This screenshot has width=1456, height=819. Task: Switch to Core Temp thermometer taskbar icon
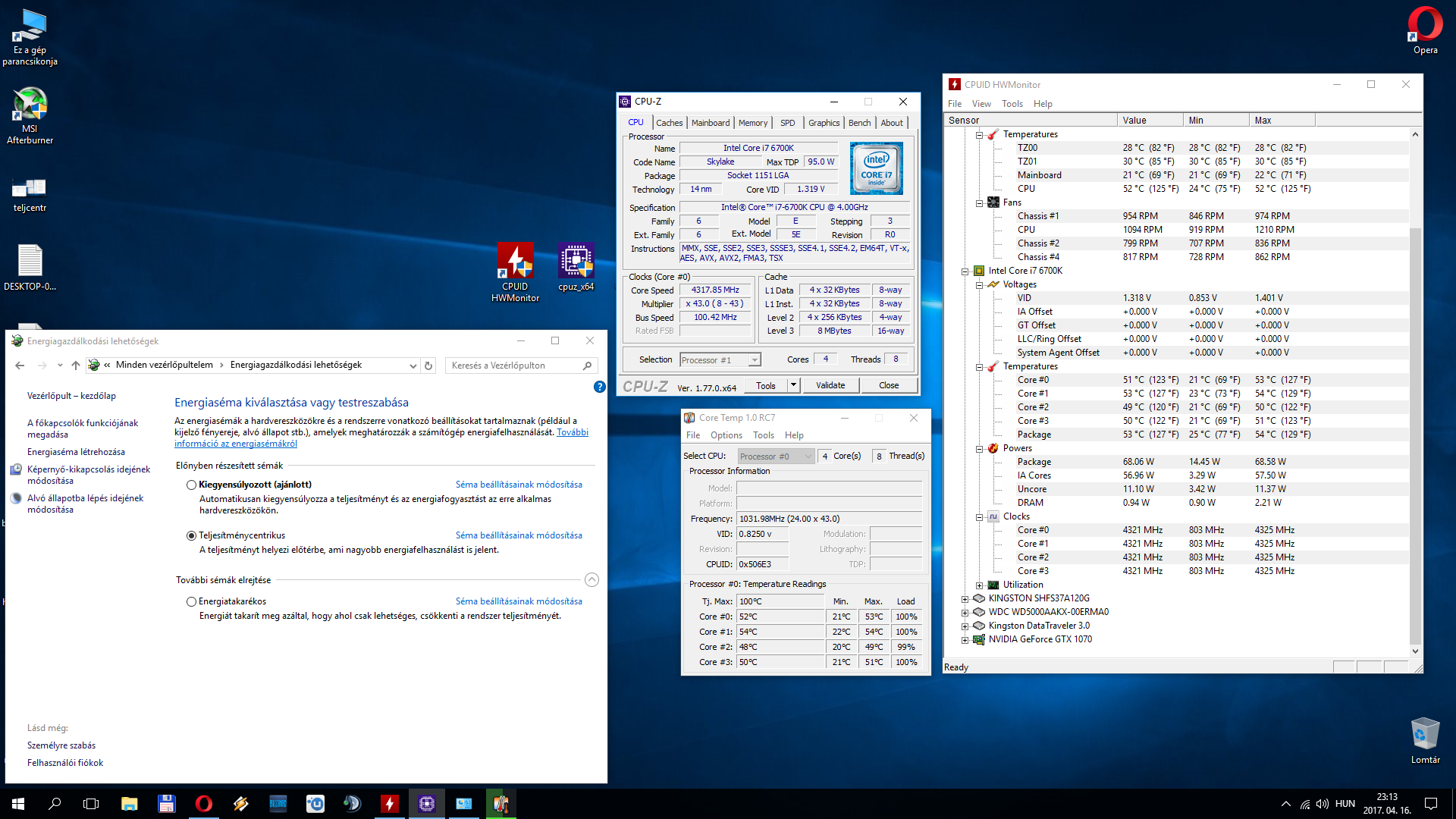click(500, 803)
